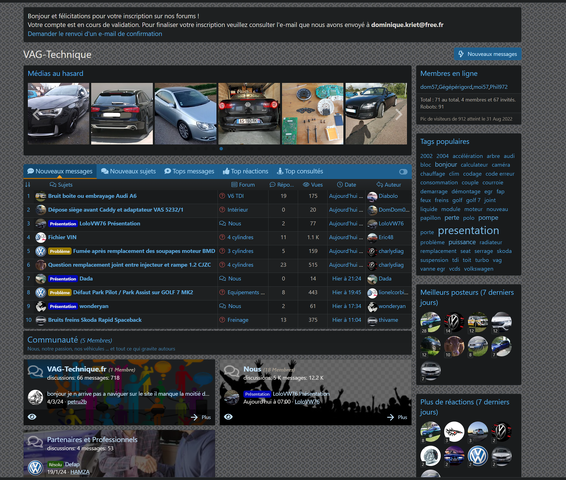Click Présentation label on Dada row

63,279
